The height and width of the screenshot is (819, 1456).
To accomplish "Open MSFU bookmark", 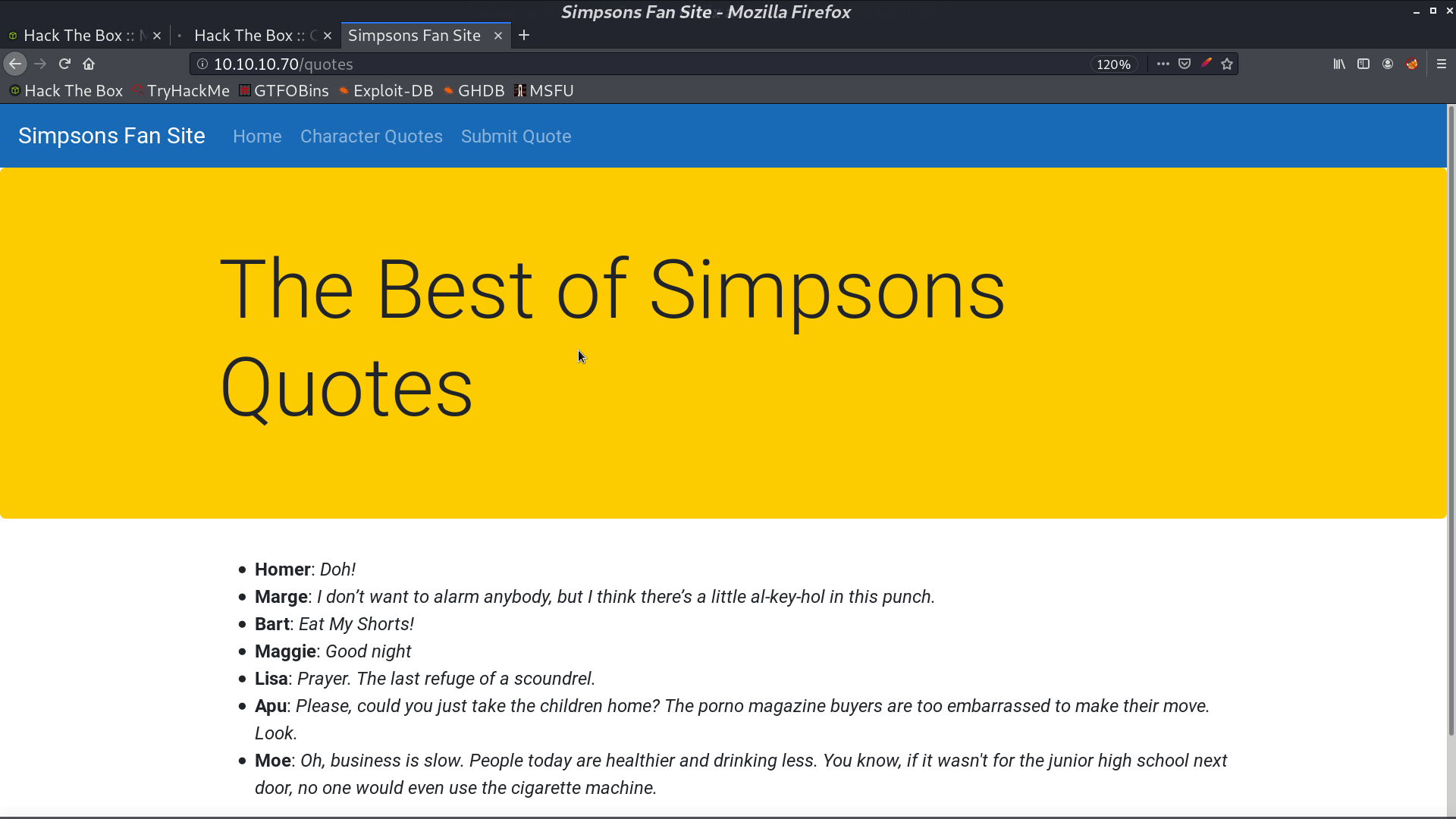I will tap(544, 91).
